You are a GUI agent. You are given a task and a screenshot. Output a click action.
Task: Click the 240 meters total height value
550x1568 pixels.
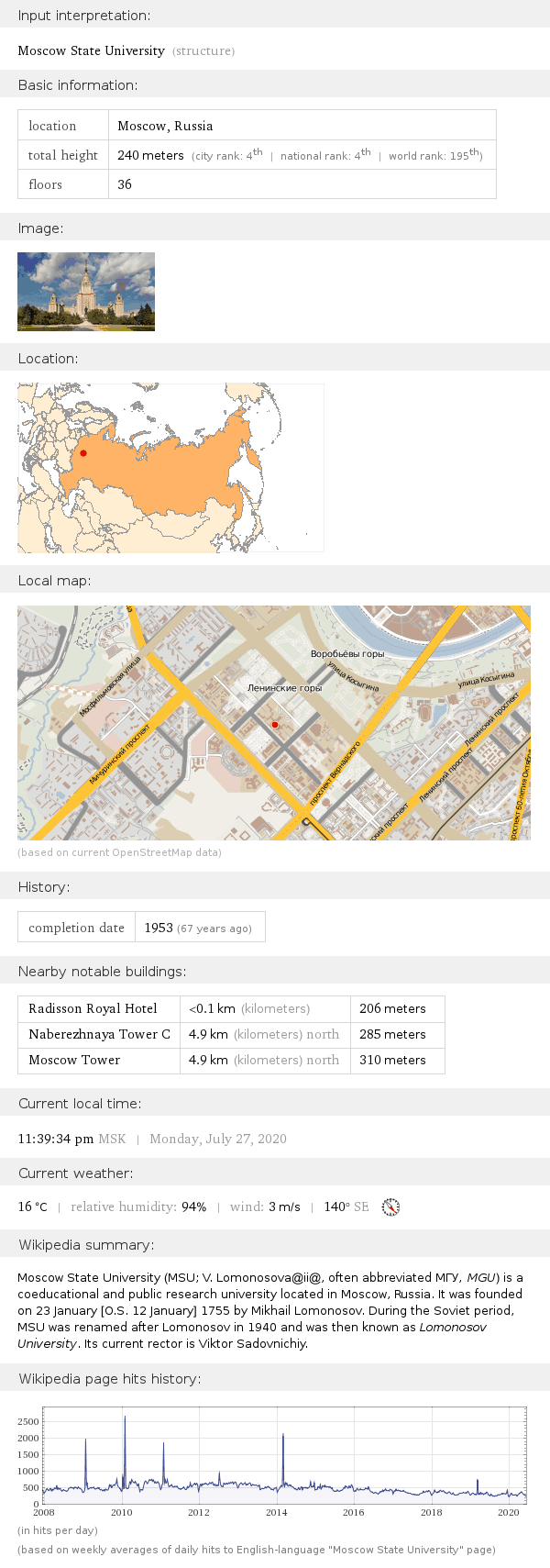point(150,156)
